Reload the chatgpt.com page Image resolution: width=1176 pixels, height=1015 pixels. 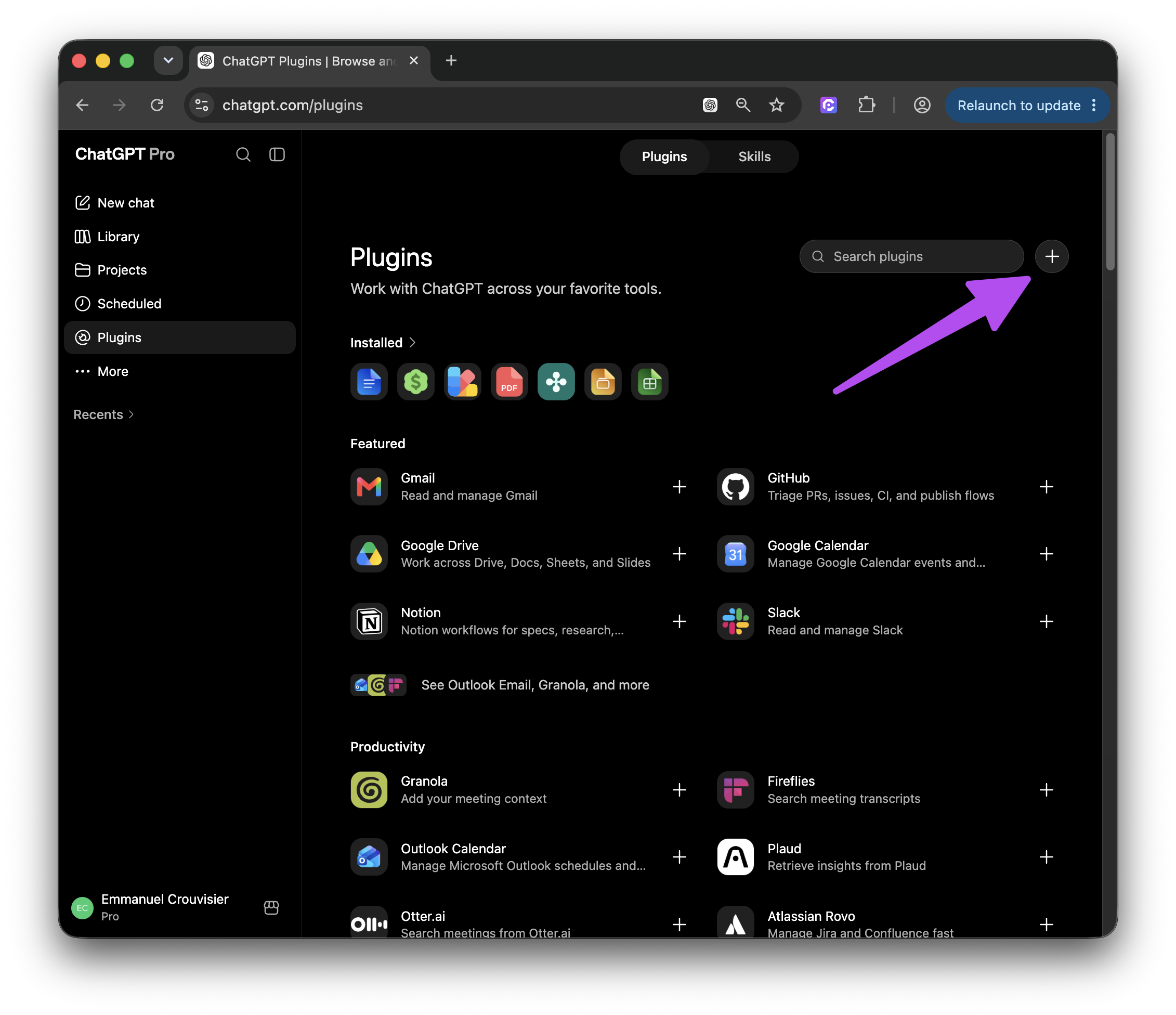(157, 105)
